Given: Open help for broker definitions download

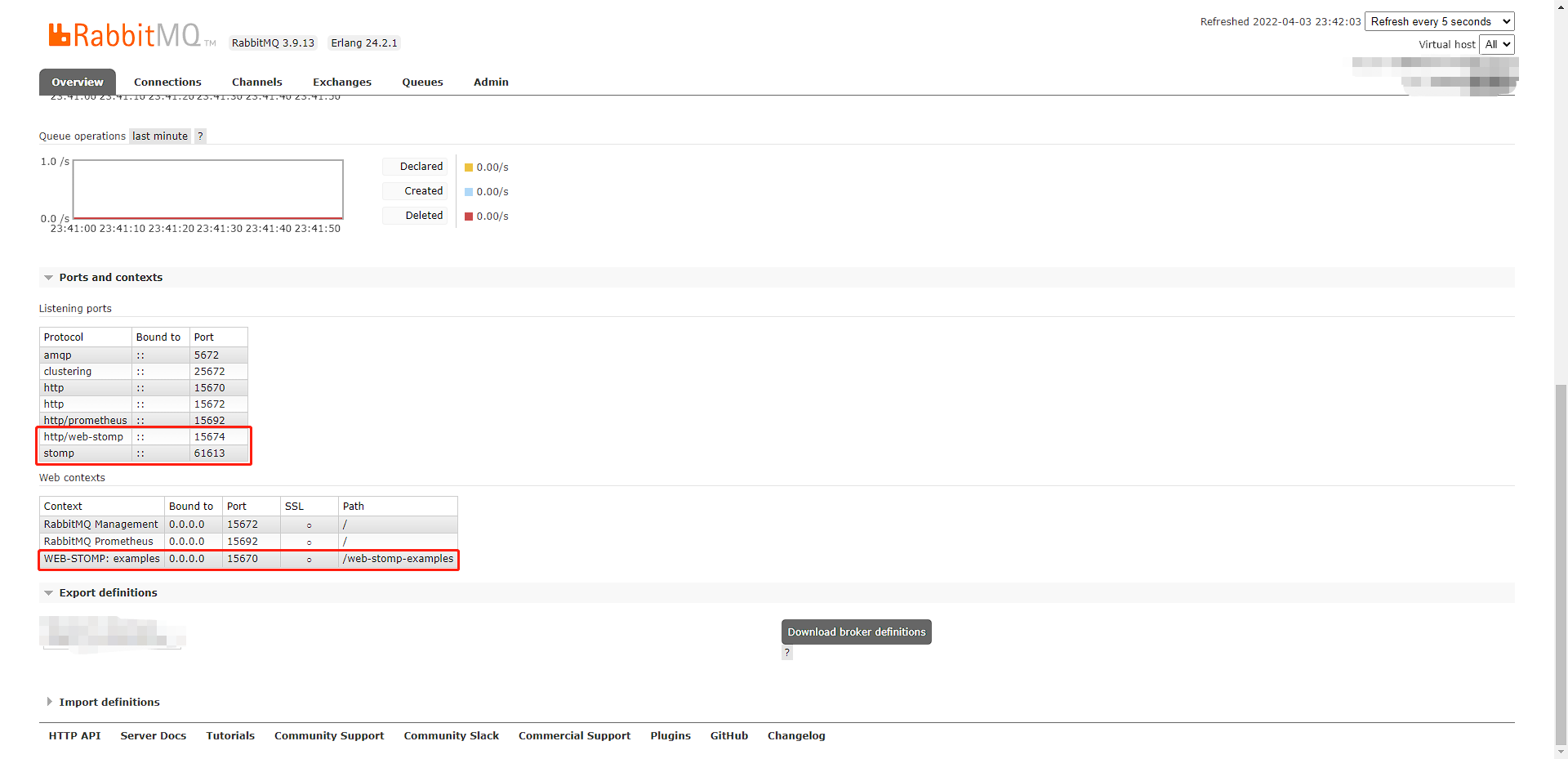Looking at the screenshot, I should (x=787, y=652).
